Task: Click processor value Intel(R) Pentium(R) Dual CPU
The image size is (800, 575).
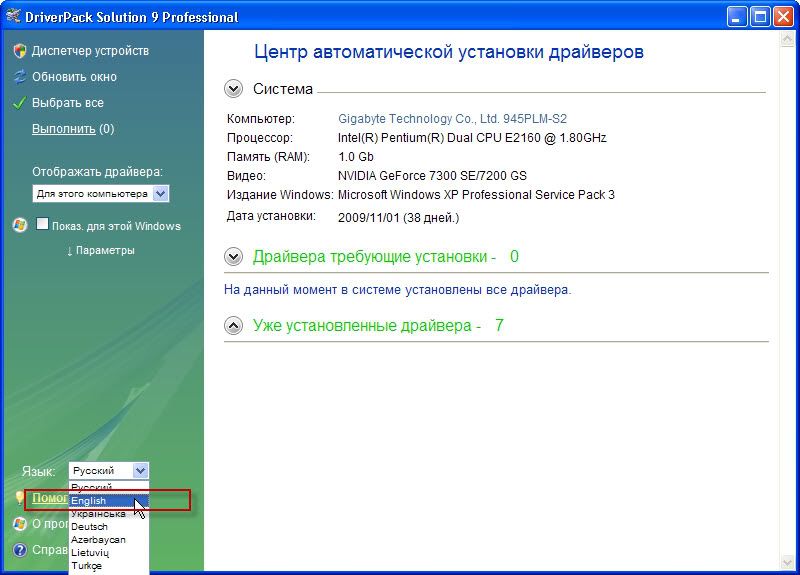Action: pos(472,138)
